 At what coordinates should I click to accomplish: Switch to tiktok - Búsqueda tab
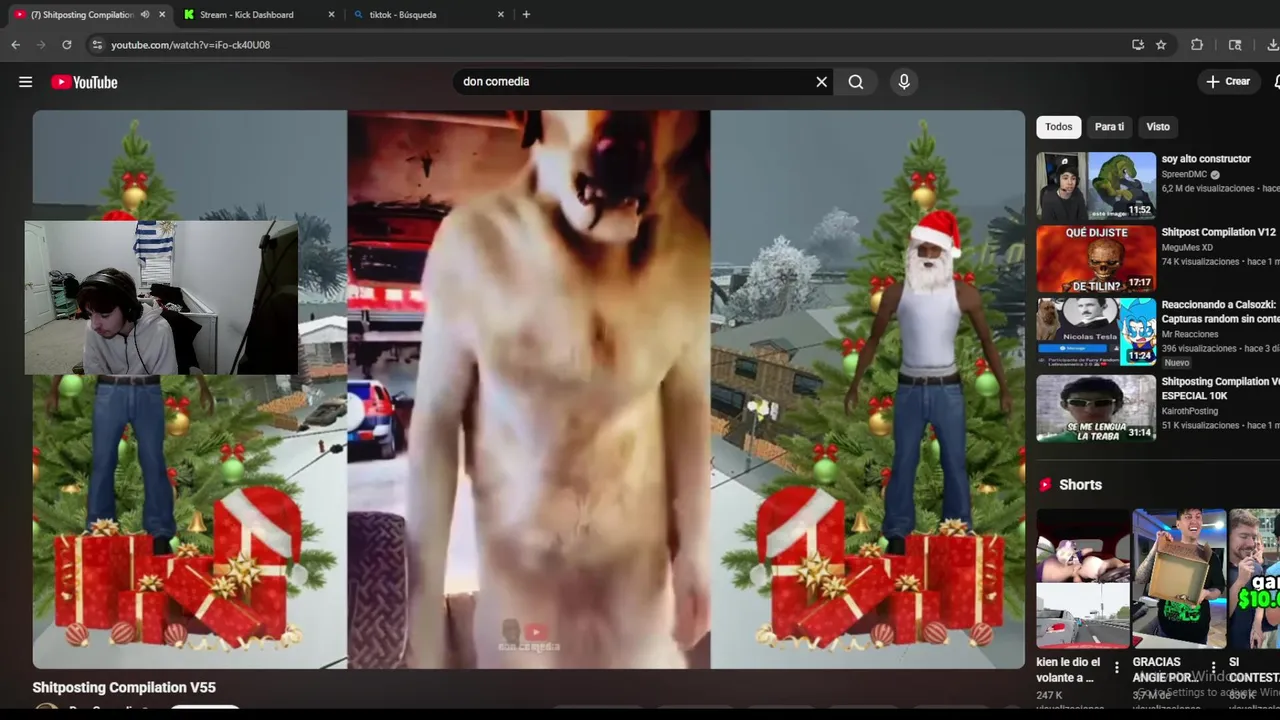tap(403, 14)
